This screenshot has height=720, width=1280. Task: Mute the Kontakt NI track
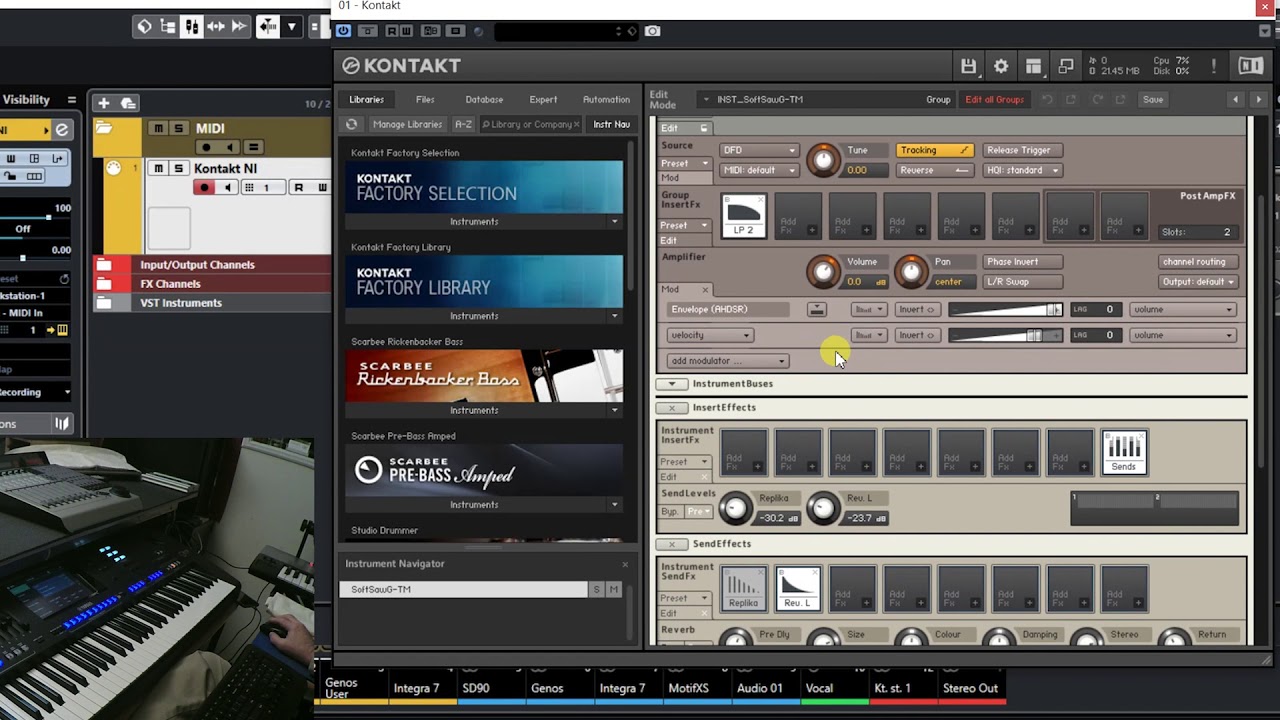click(x=159, y=168)
